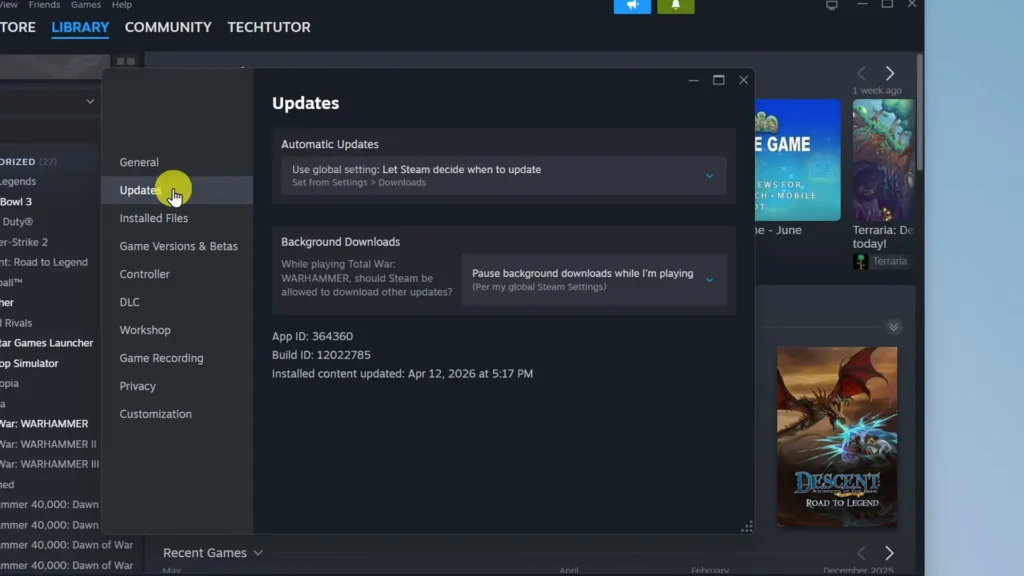Click the blue megaphone announcements icon
1024x576 pixels.
[632, 6]
